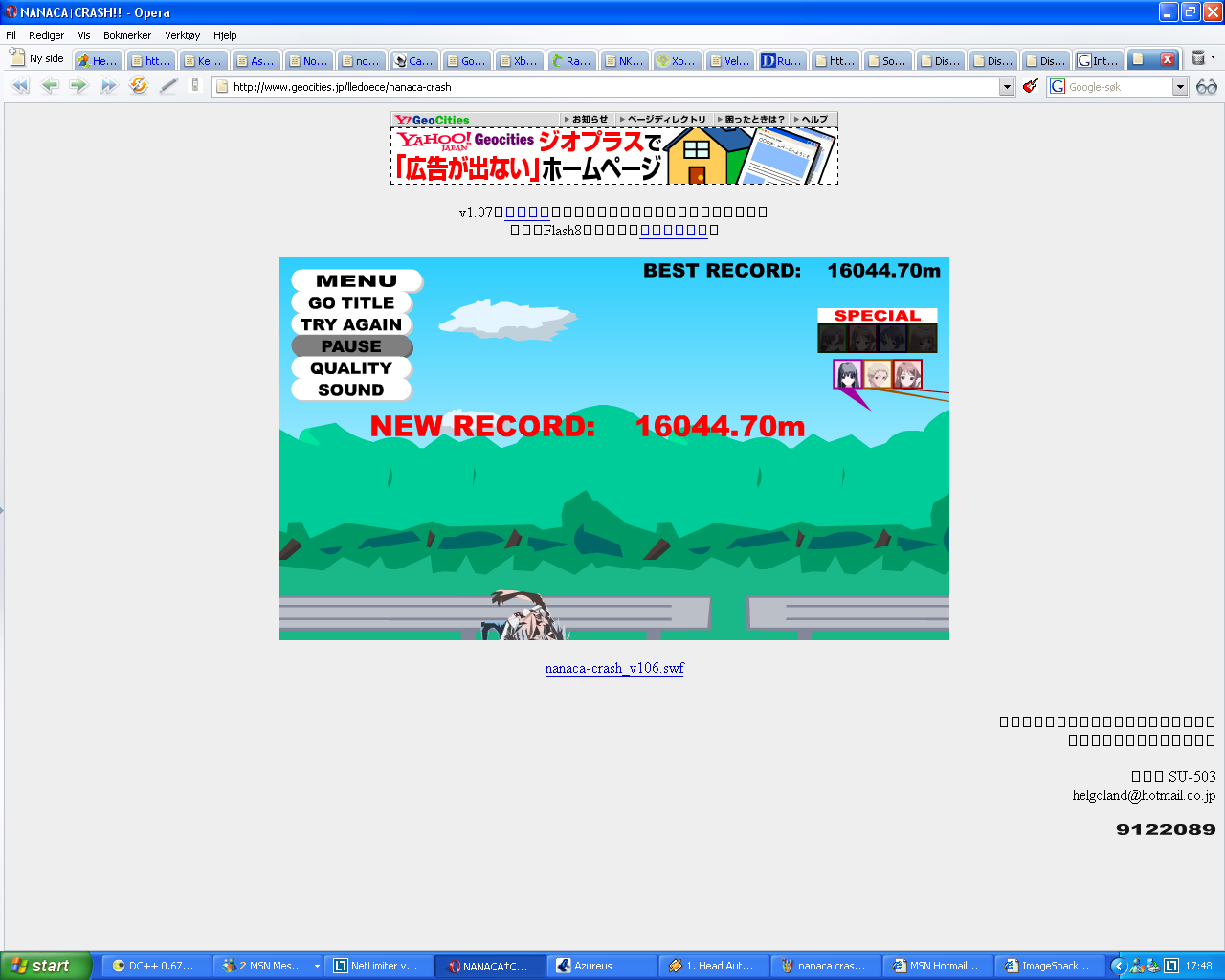
Task: Open the Bokmerker menu
Action: 127,35
